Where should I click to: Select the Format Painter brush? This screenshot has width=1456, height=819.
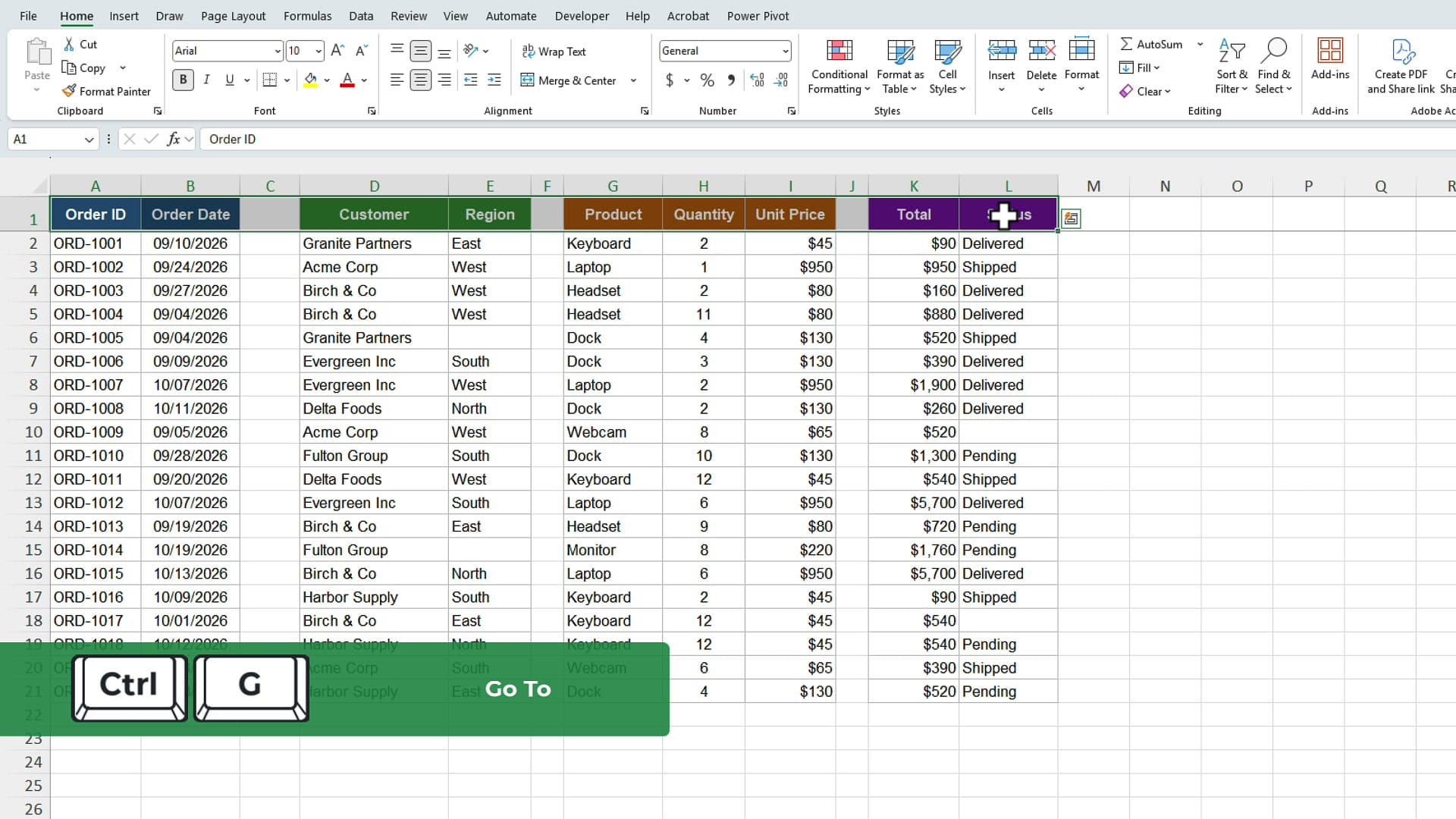(69, 91)
